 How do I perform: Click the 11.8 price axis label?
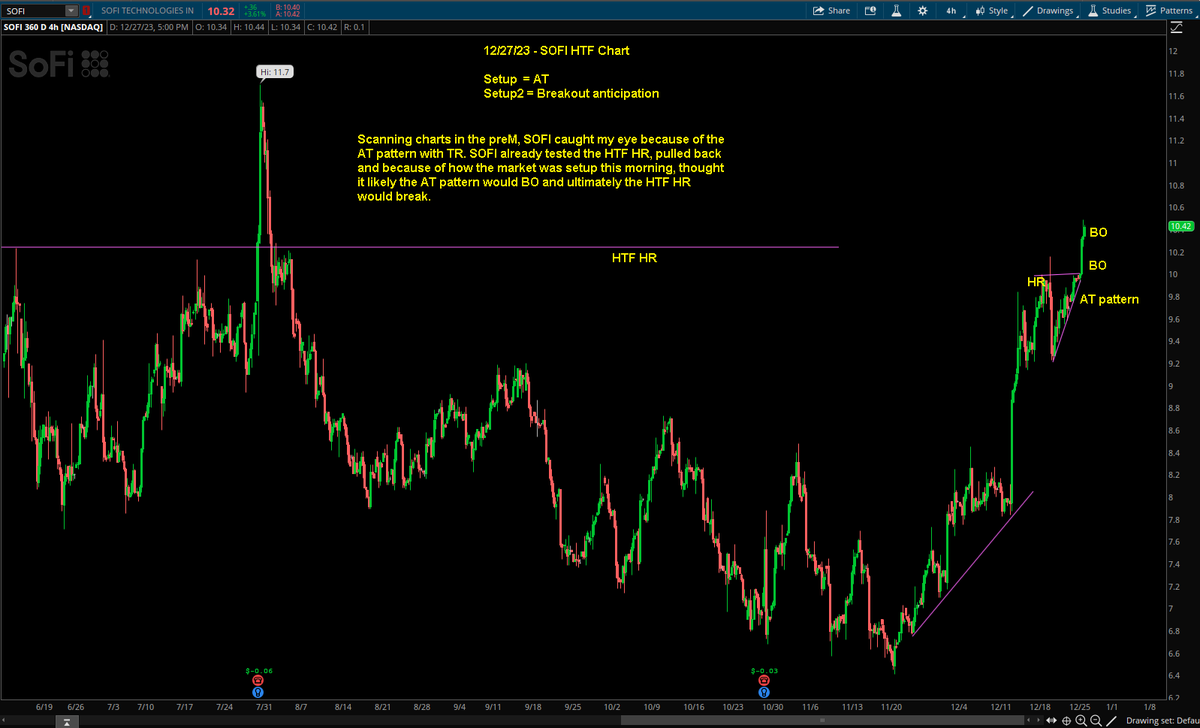(x=1176, y=73)
